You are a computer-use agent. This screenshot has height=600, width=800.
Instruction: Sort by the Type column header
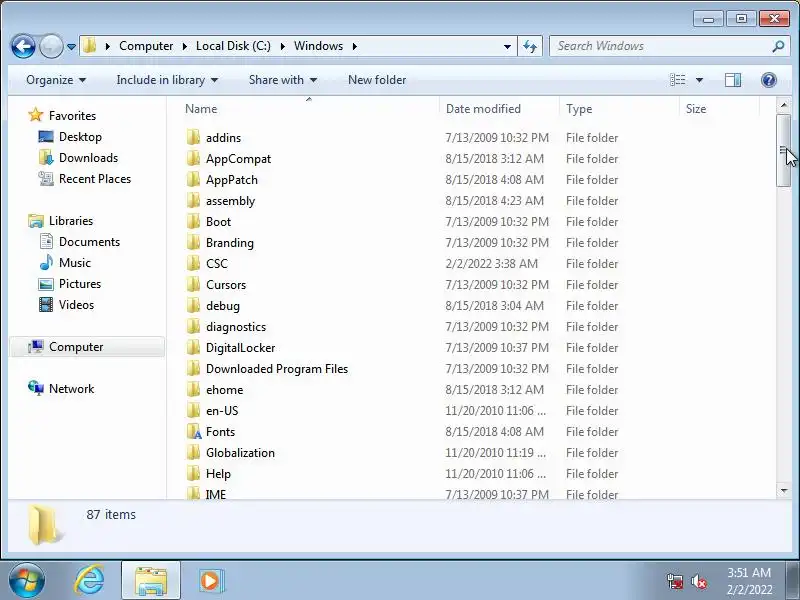(x=579, y=109)
